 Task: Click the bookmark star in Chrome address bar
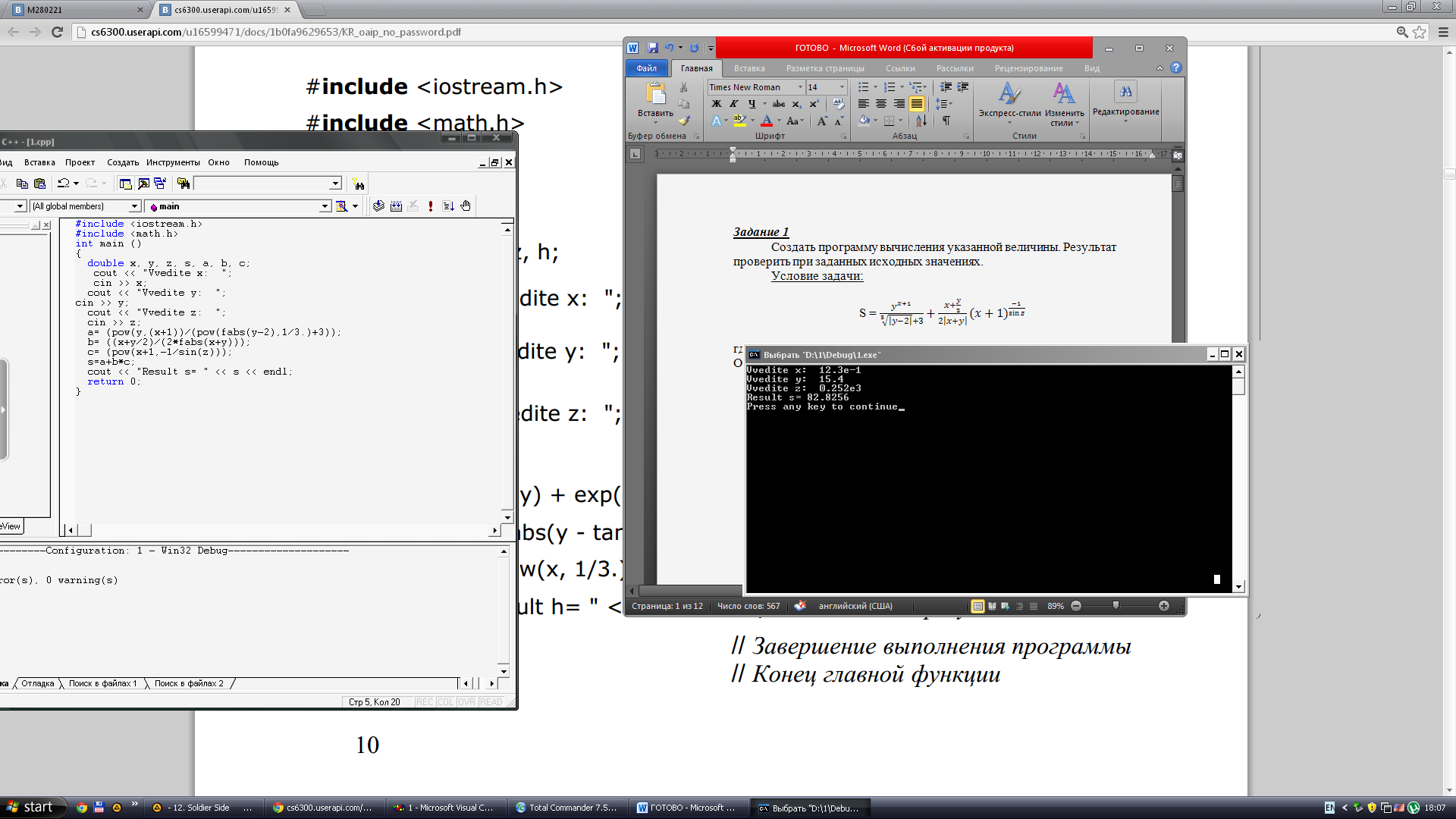(x=1420, y=32)
